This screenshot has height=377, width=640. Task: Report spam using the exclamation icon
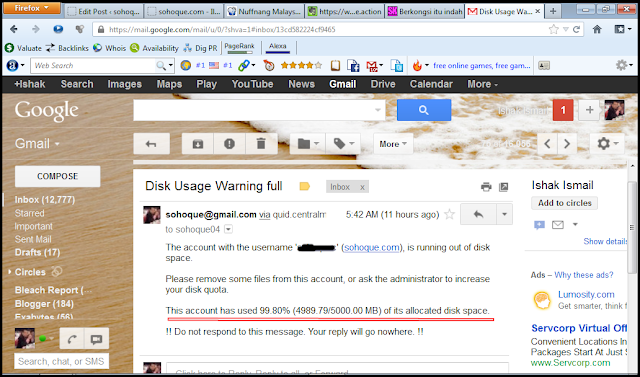(229, 144)
